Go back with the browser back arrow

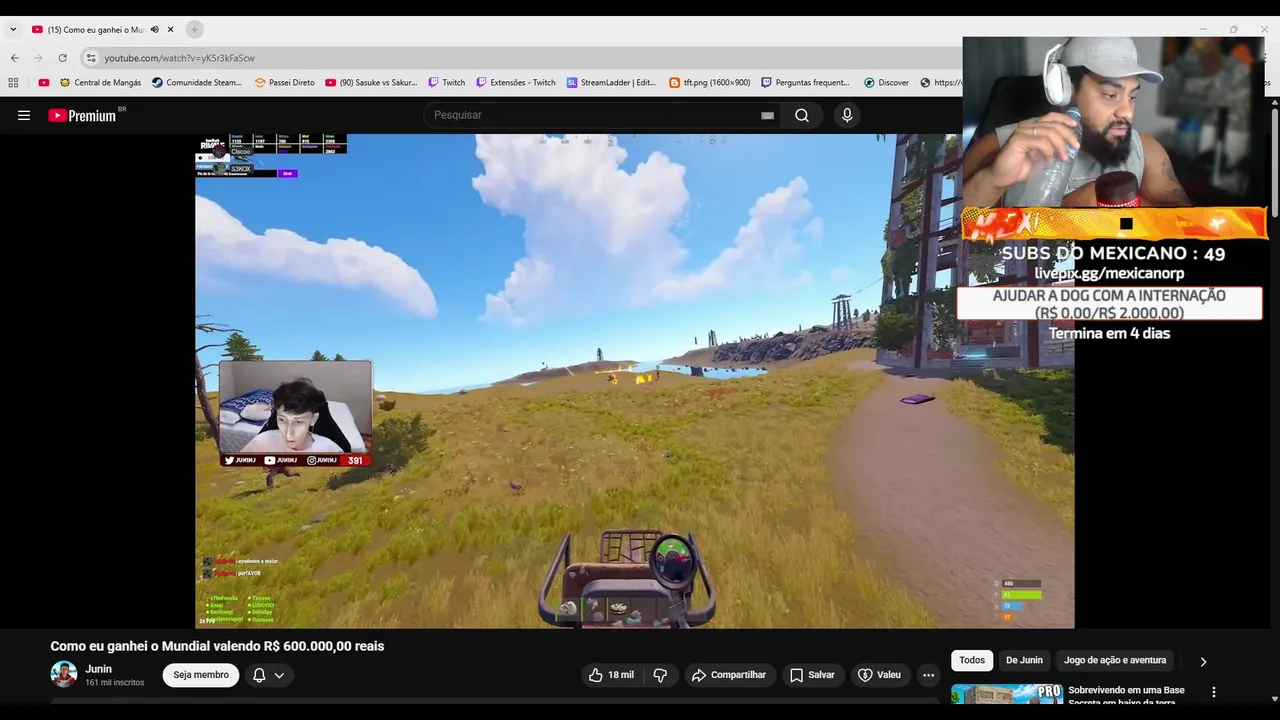click(x=14, y=58)
